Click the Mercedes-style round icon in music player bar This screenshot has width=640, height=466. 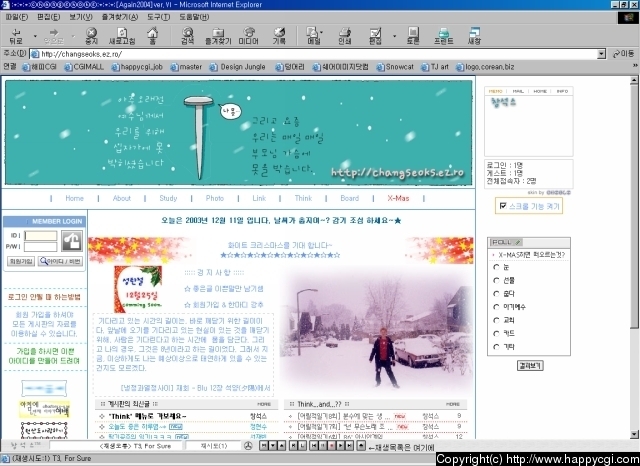pos(248,446)
